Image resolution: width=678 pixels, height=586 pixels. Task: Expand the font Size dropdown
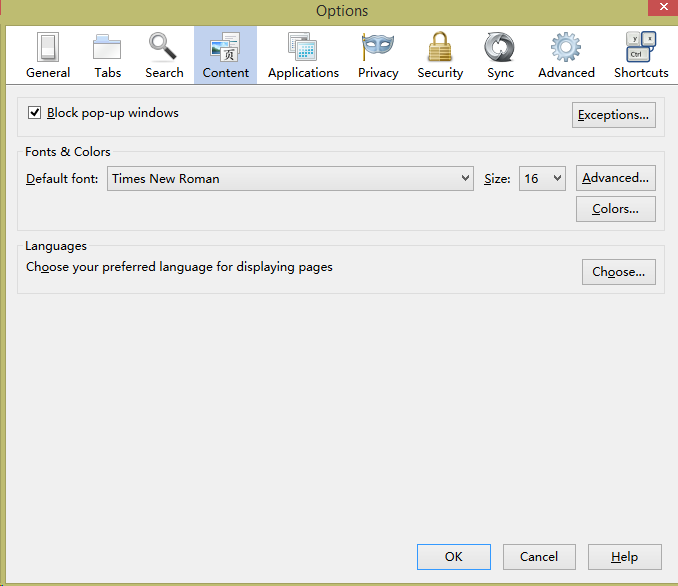tap(542, 178)
